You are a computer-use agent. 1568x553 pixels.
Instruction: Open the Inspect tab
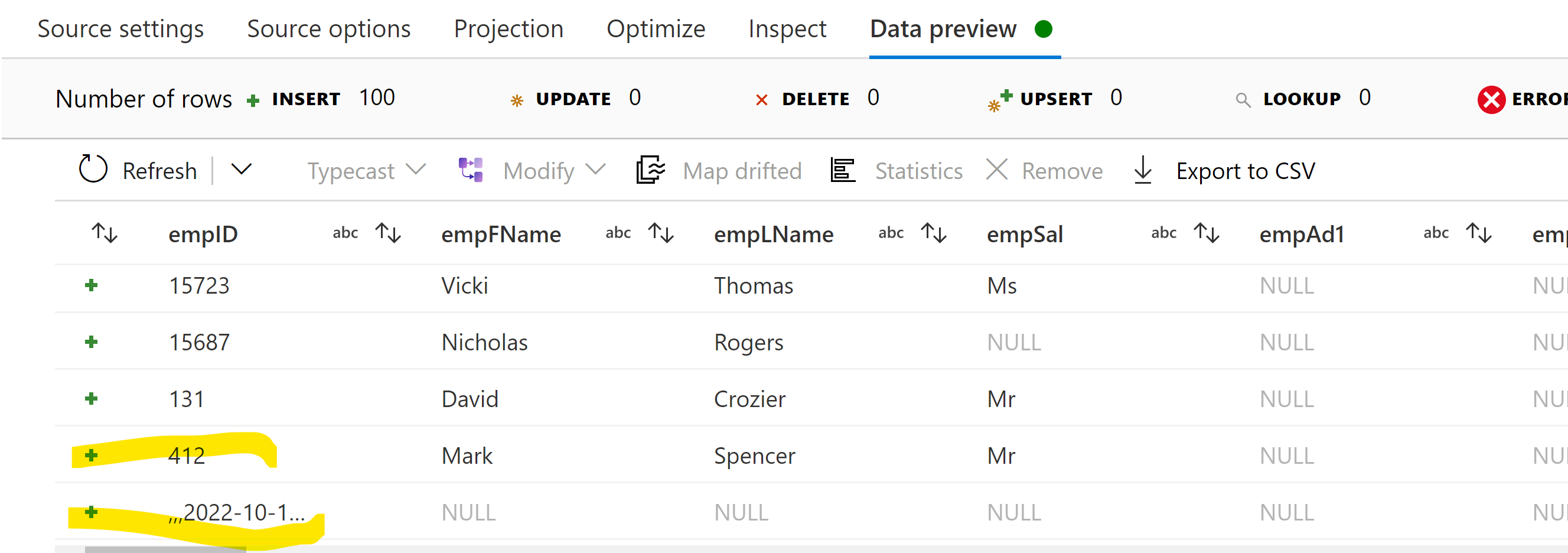tap(788, 28)
